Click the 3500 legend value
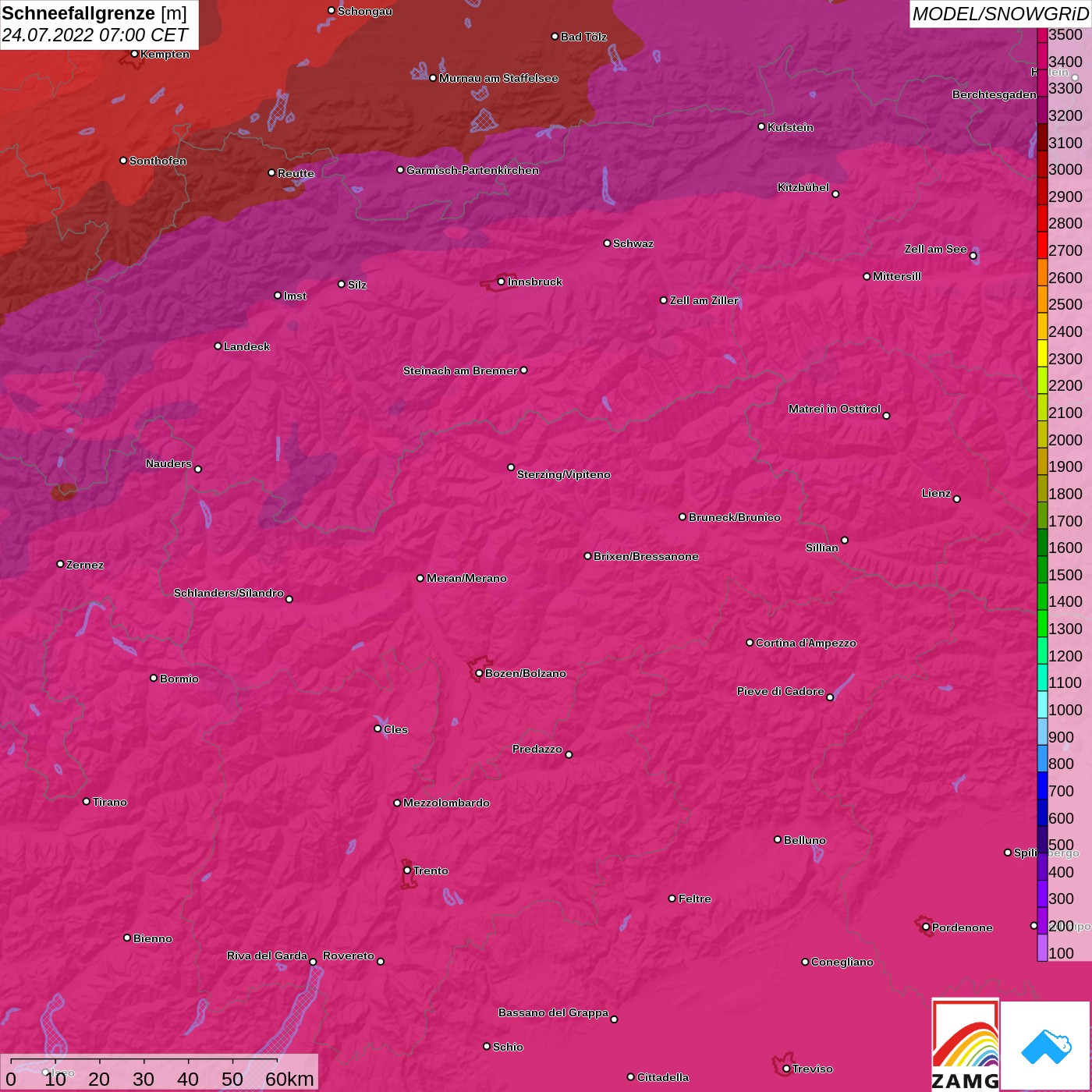The width and height of the screenshot is (1092, 1092). 1065,34
